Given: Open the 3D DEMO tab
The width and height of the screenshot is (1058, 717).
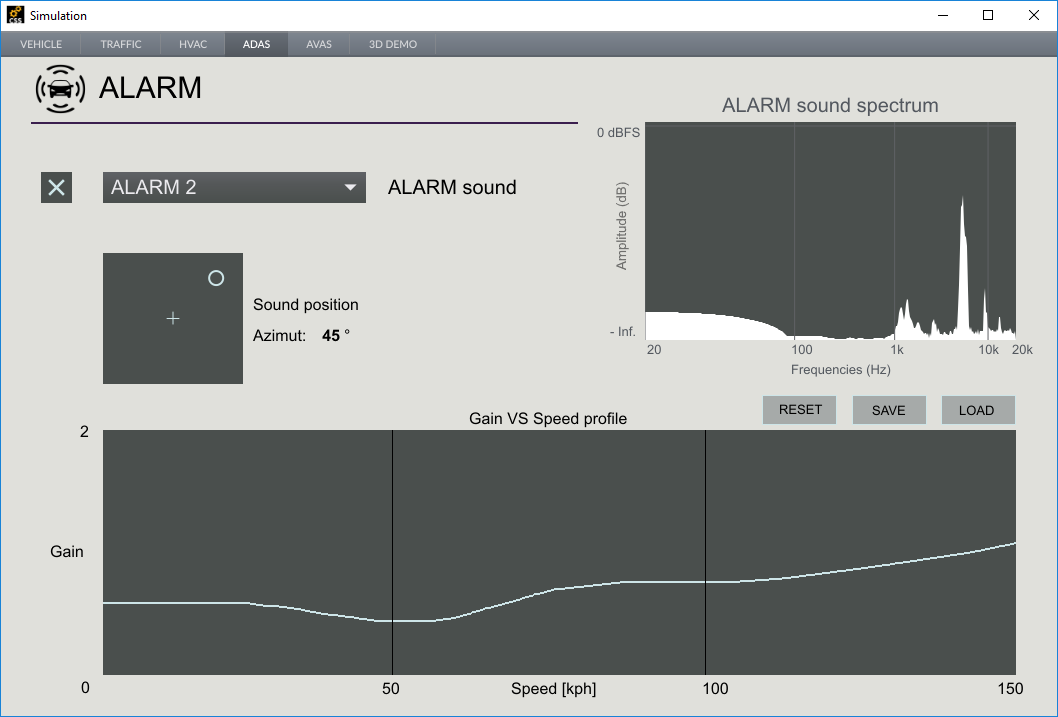Looking at the screenshot, I should 391,44.
